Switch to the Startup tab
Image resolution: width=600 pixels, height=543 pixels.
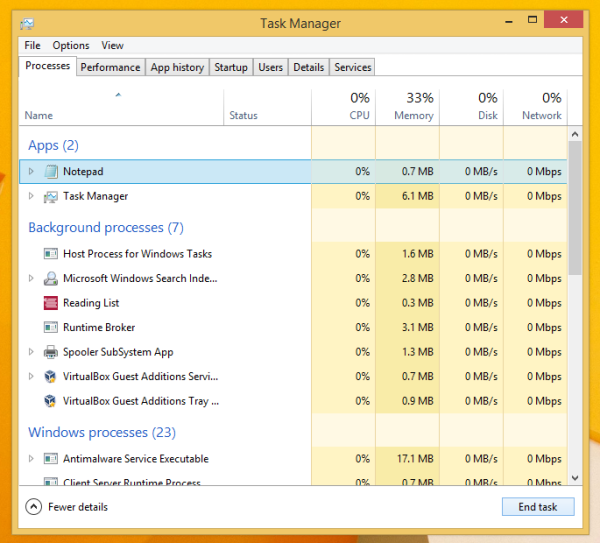click(231, 67)
